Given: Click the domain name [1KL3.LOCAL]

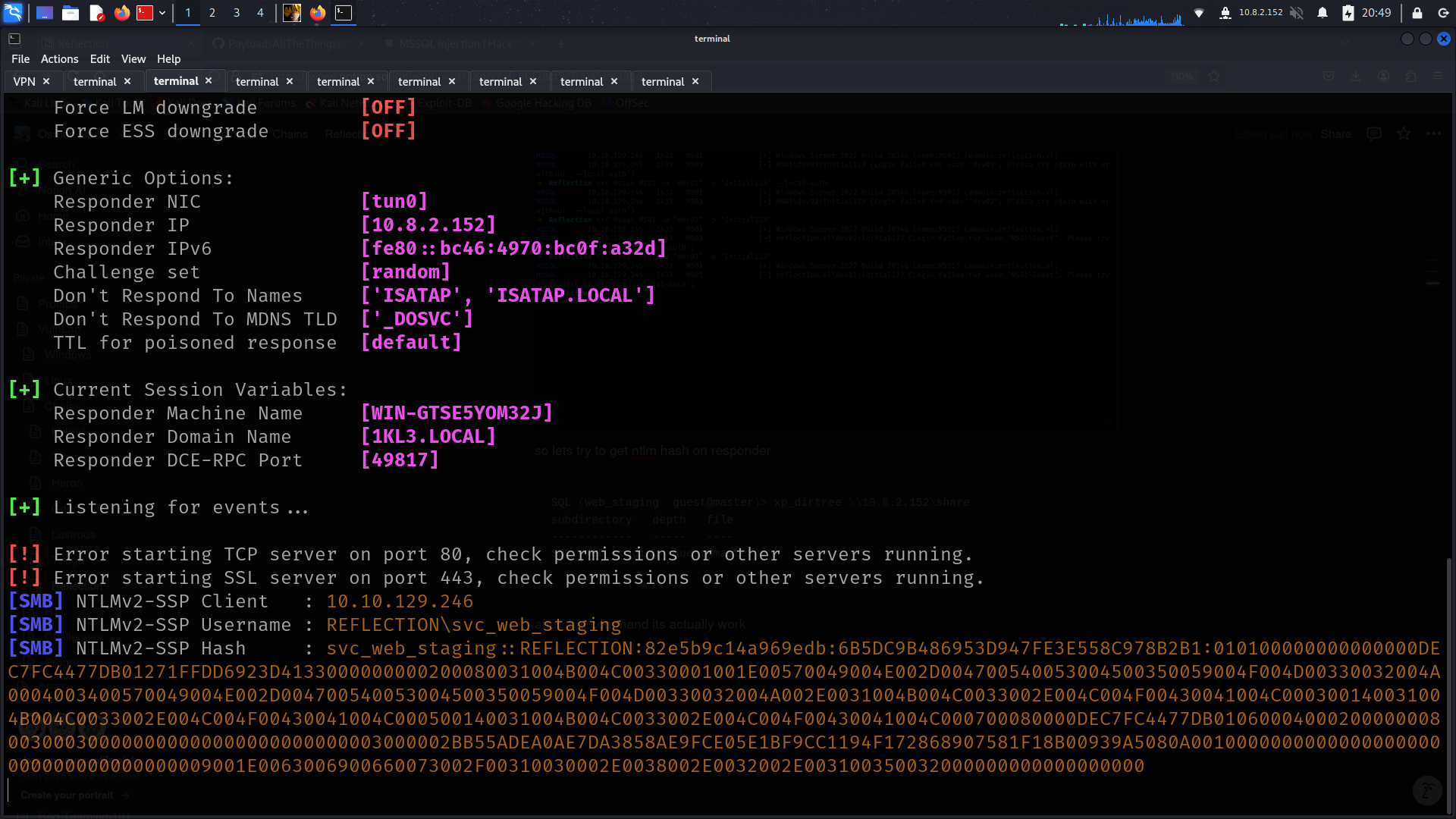Looking at the screenshot, I should [x=428, y=436].
